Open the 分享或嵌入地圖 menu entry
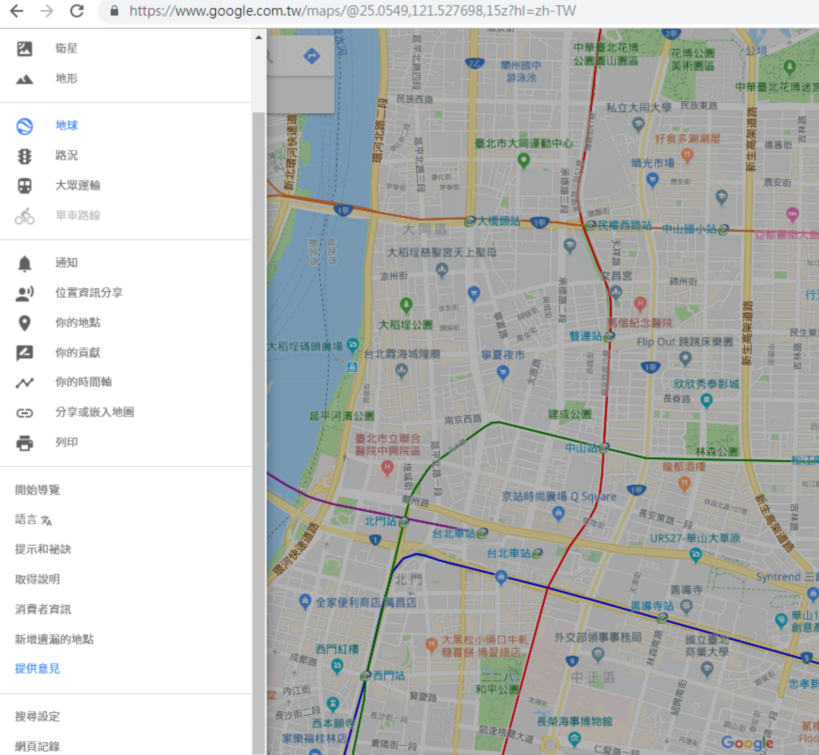 [x=95, y=412]
